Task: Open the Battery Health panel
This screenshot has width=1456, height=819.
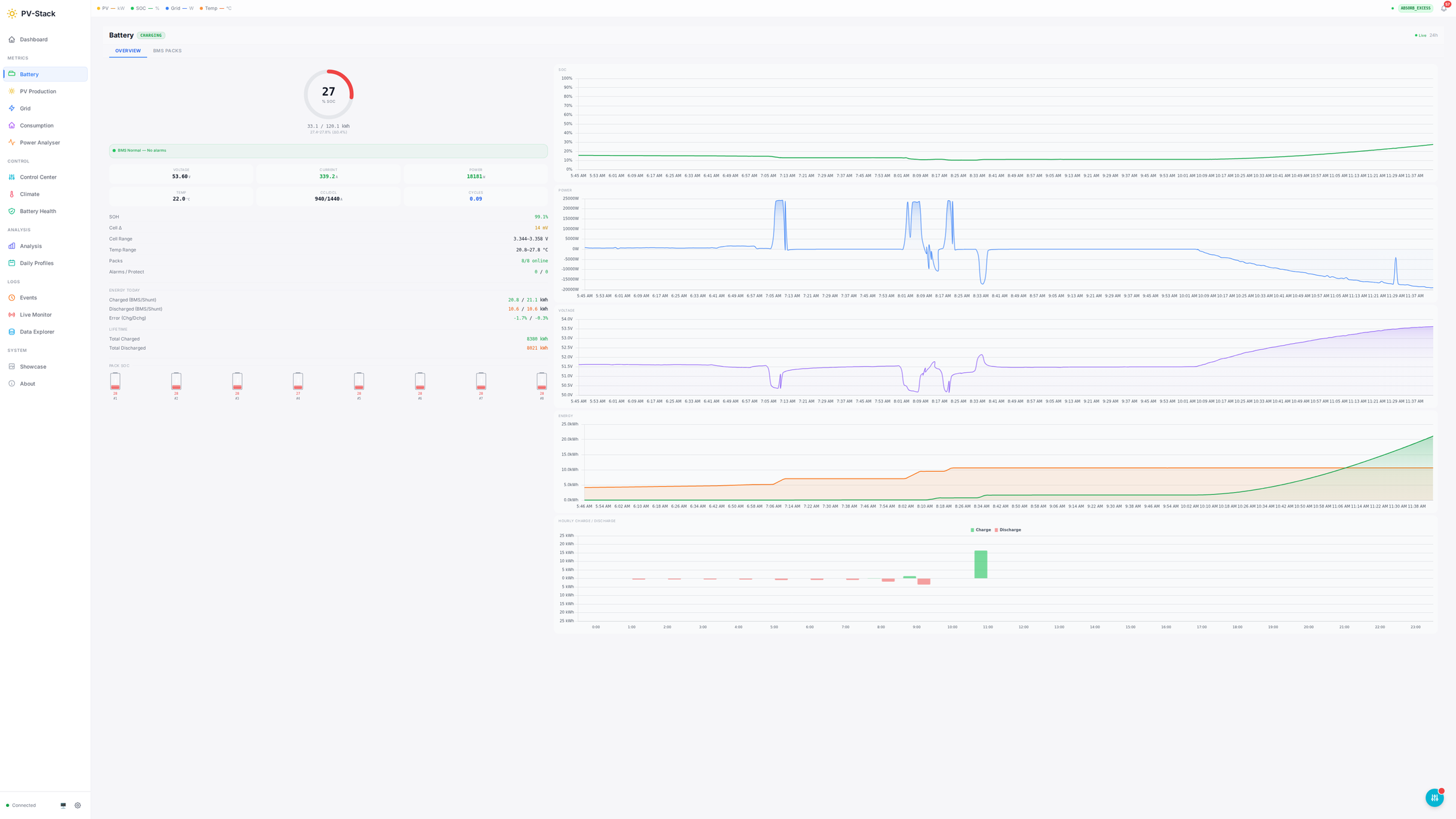Action: (36, 211)
